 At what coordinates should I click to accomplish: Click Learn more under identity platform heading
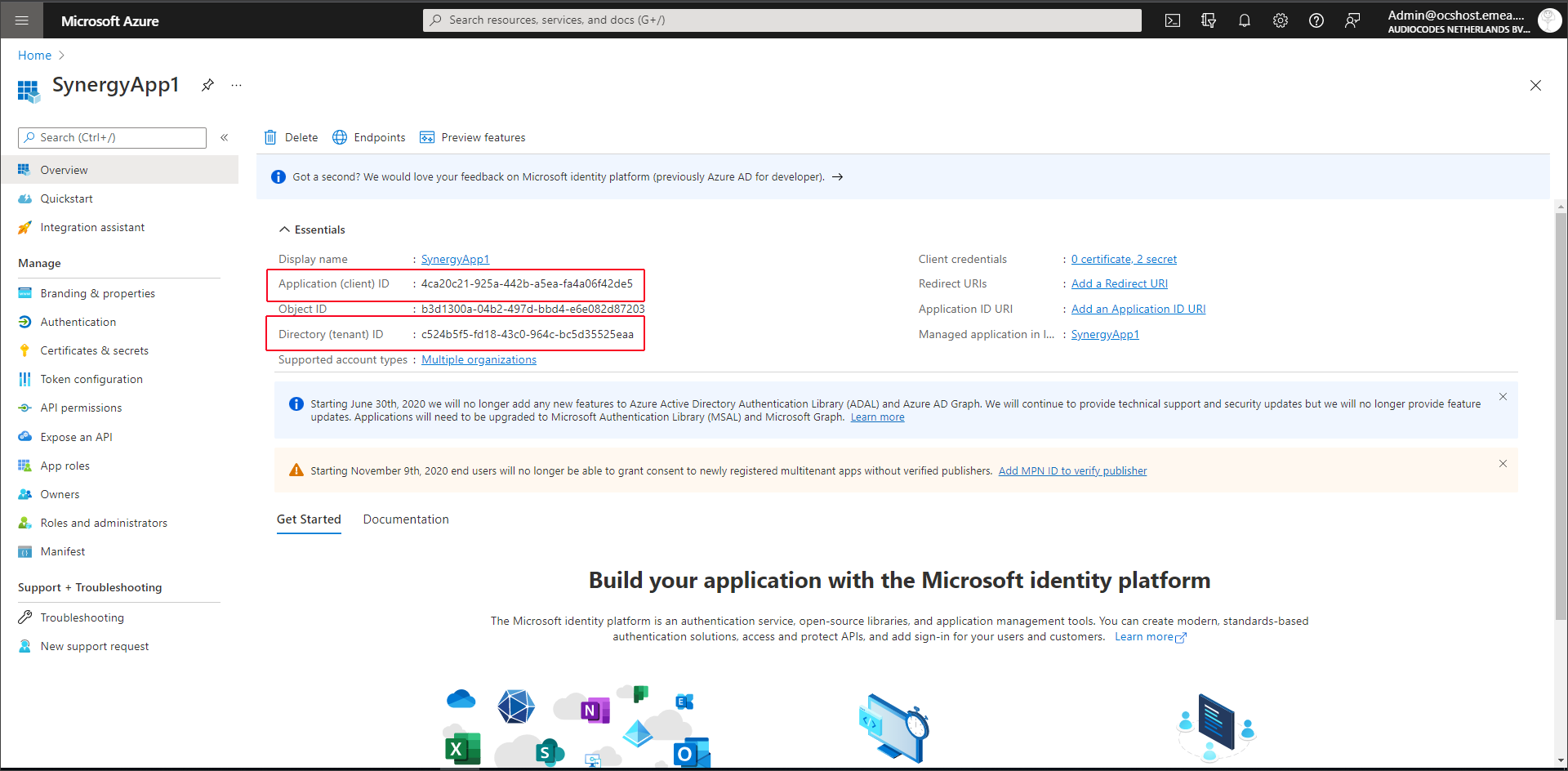pyautogui.click(x=1150, y=637)
